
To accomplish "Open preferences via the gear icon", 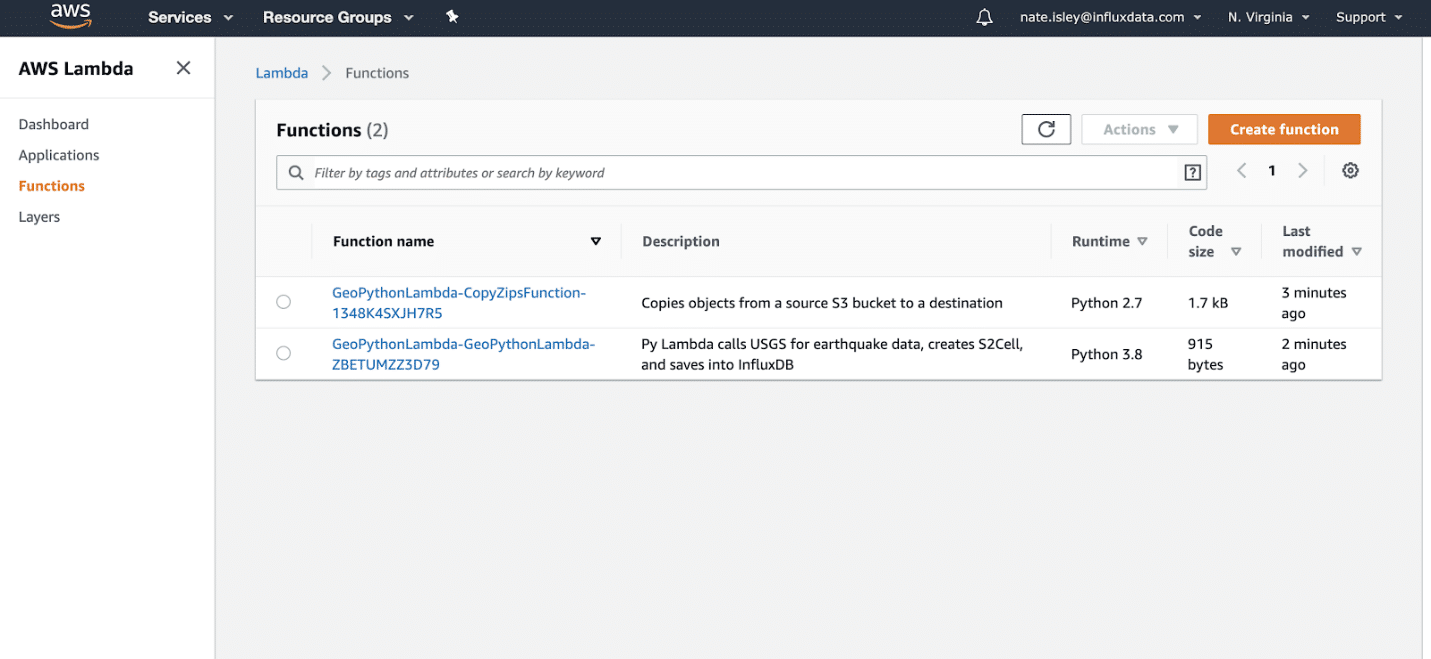I will (x=1350, y=170).
